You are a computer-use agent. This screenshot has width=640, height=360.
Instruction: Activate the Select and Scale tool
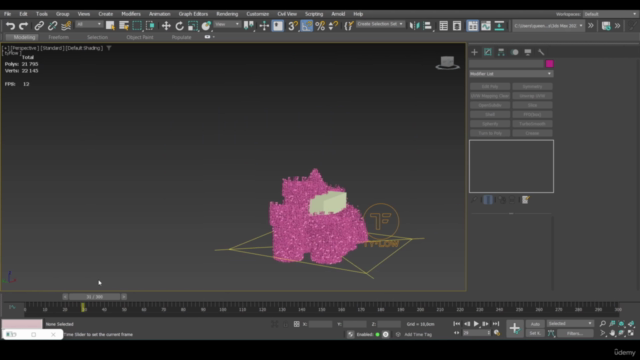pos(193,26)
